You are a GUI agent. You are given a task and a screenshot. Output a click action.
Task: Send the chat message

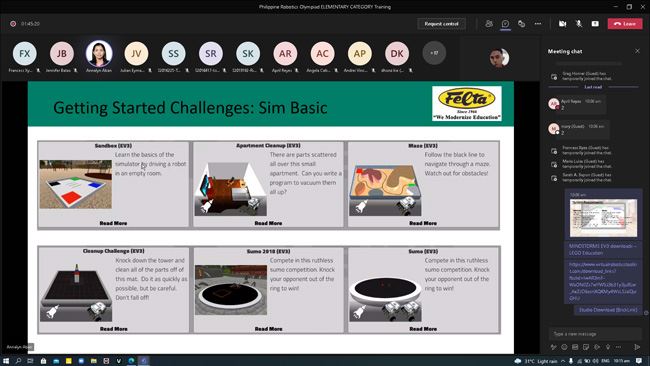(x=637, y=347)
